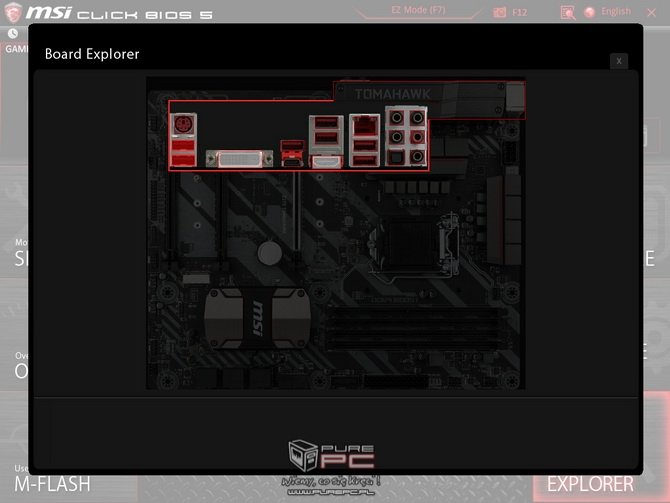The height and width of the screenshot is (503, 670).
Task: Select middle-left audio jack
Action: coord(397,137)
